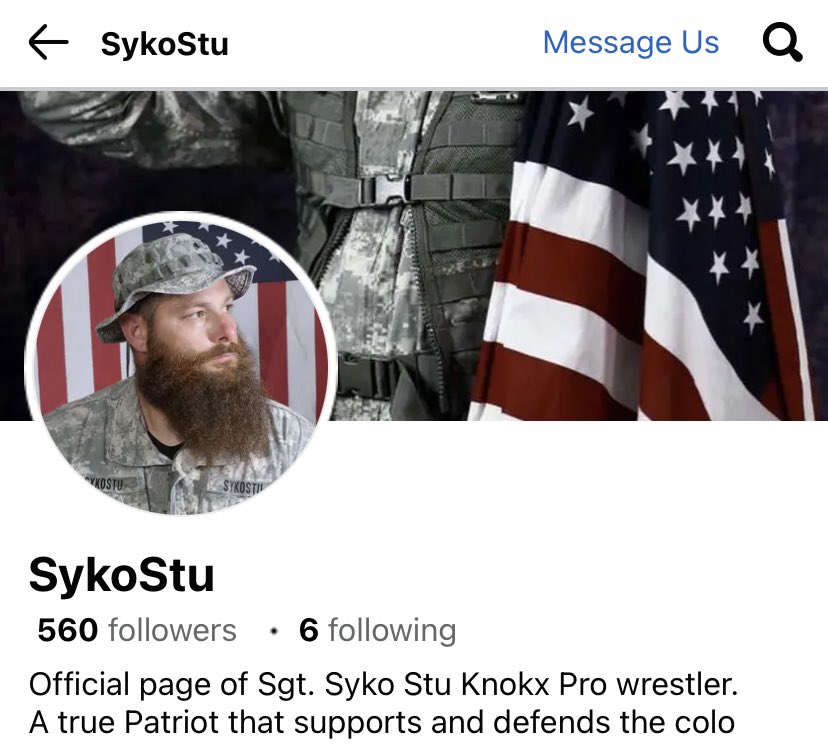Tap the number 560 beside followers
The height and width of the screenshot is (755, 828).
pos(68,630)
